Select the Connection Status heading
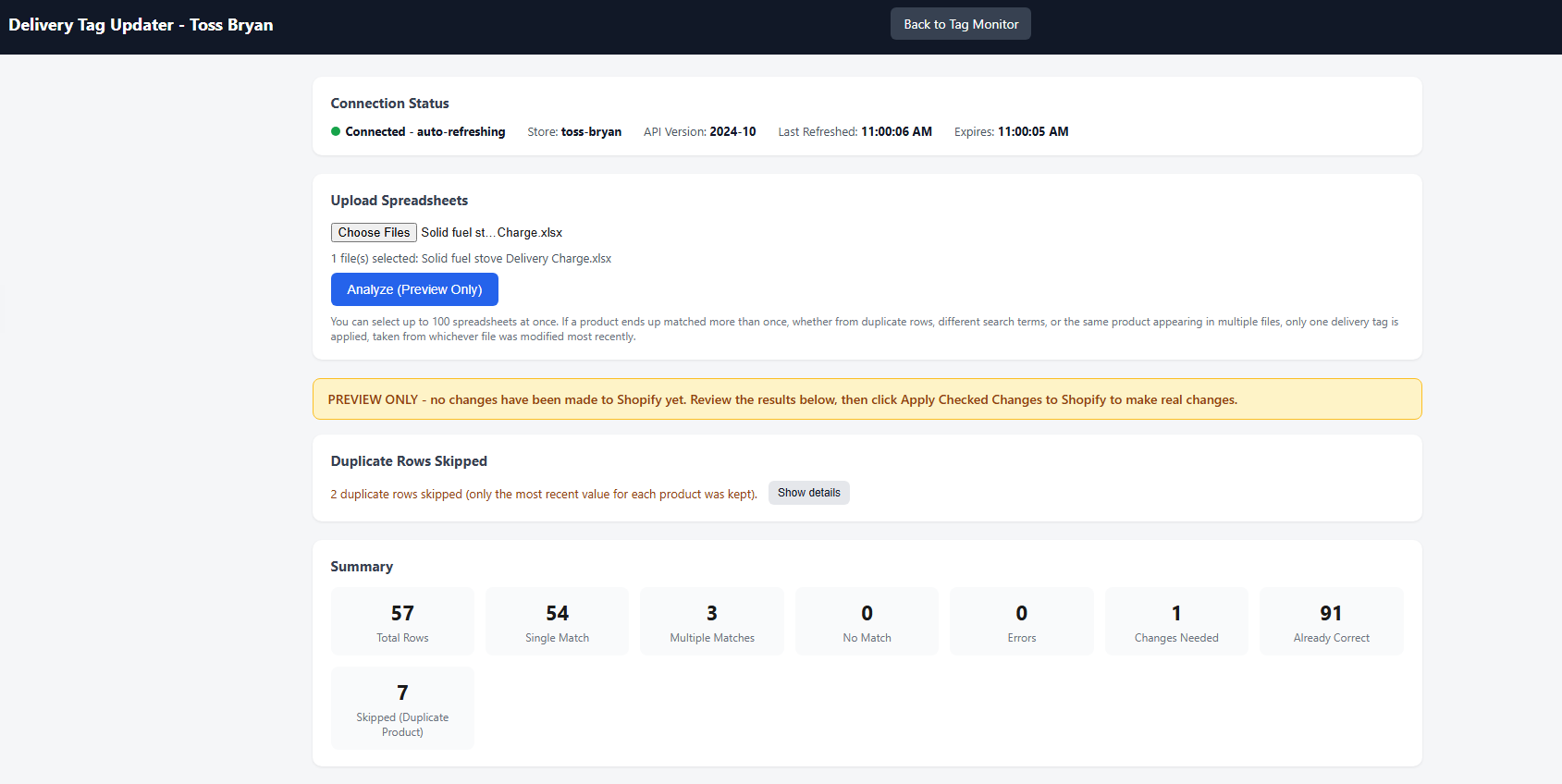This screenshot has width=1562, height=784. (x=389, y=104)
